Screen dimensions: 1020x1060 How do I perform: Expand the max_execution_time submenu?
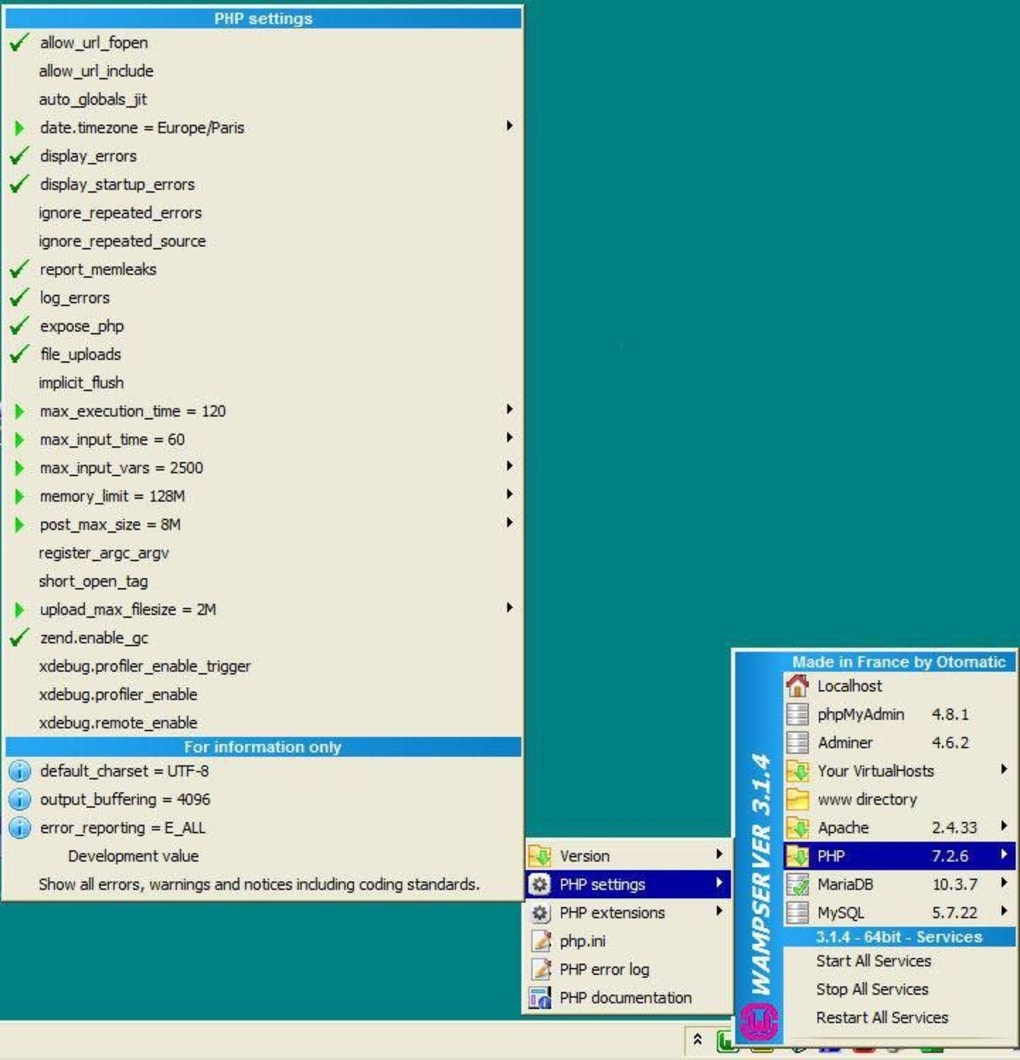131,410
